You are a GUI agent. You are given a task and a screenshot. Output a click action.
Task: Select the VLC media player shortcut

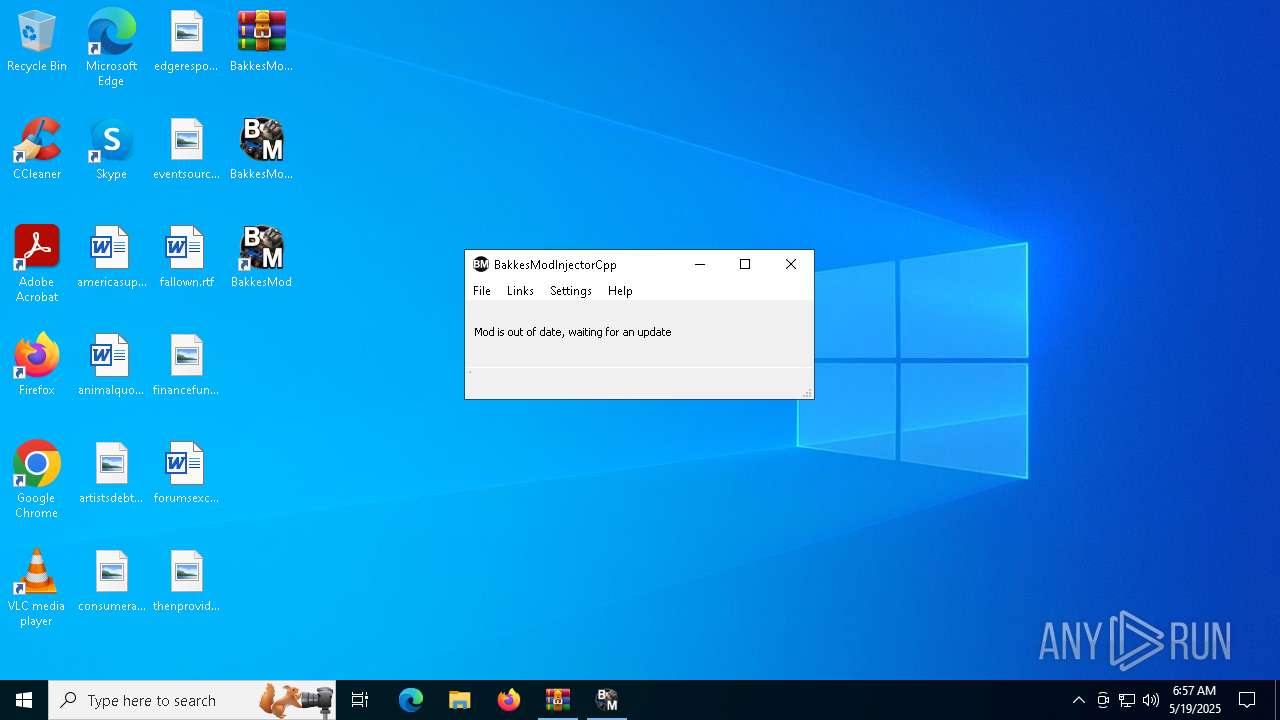pyautogui.click(x=37, y=588)
